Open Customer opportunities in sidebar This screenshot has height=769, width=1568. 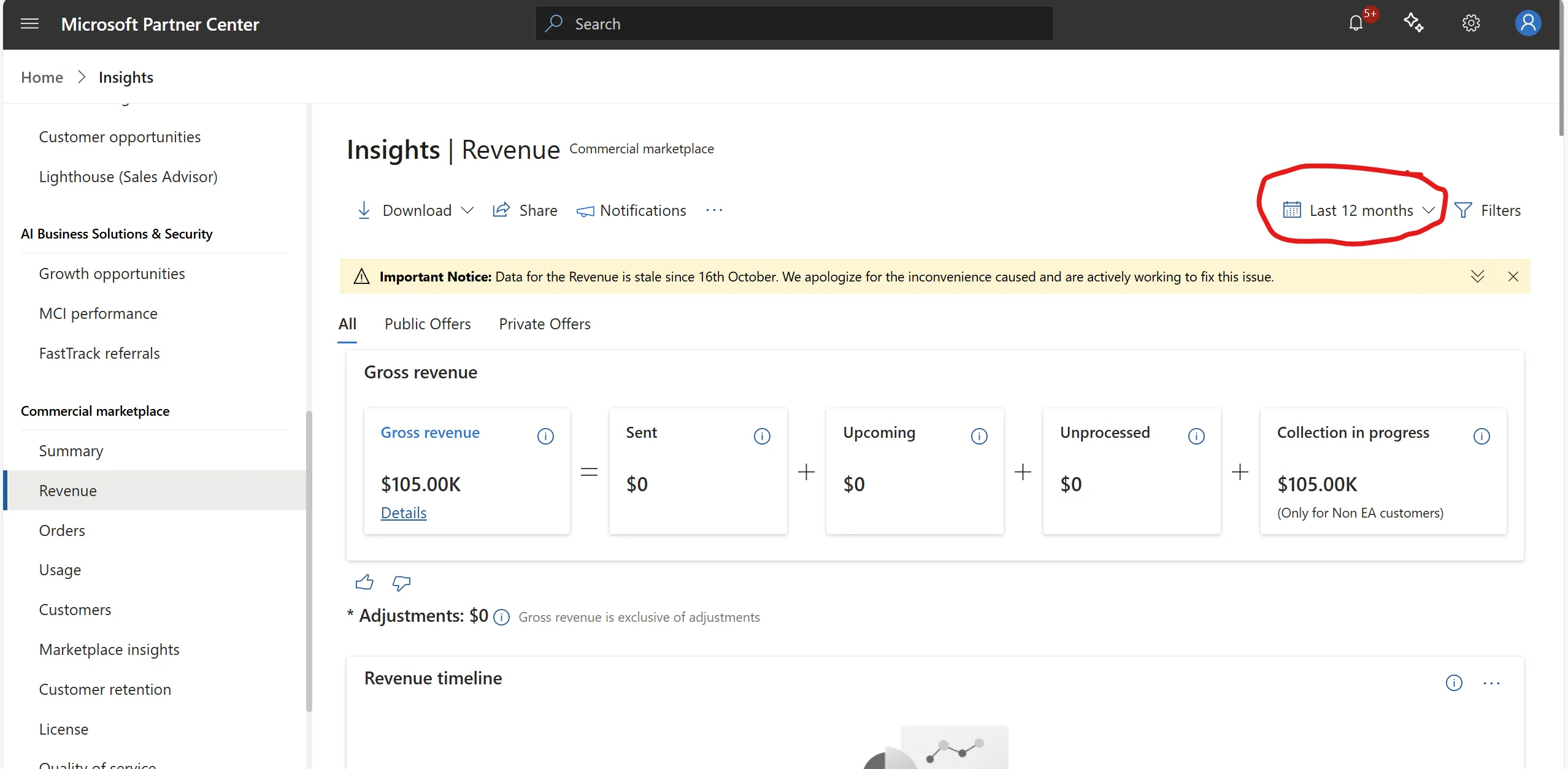[120, 137]
